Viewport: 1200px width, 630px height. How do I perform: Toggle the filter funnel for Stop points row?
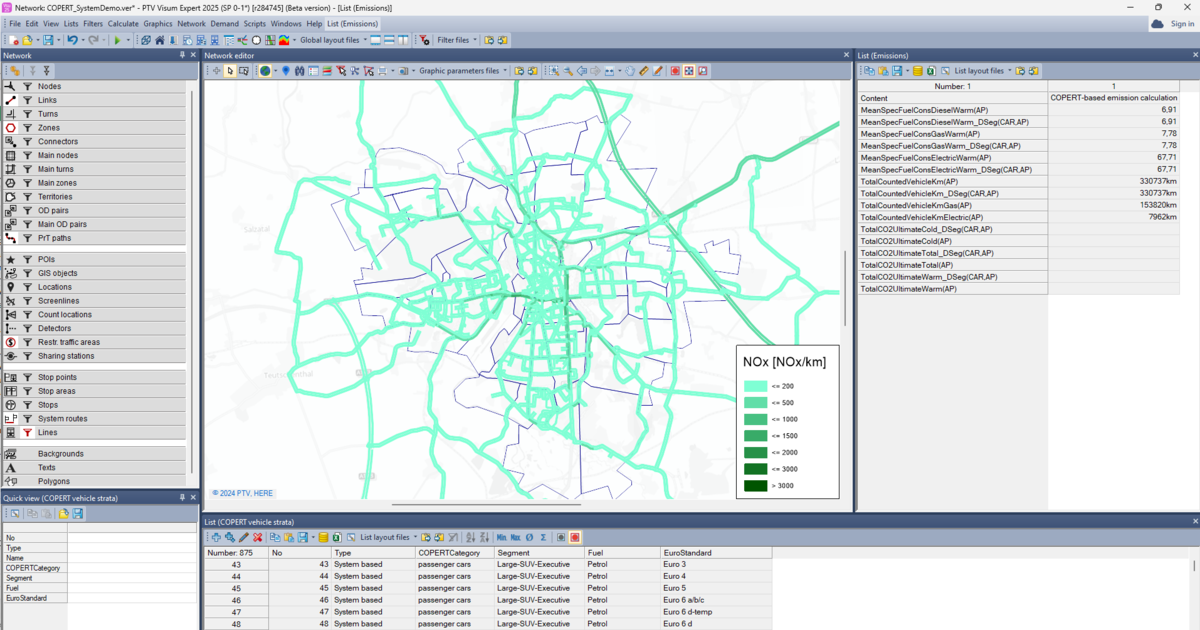(x=27, y=377)
